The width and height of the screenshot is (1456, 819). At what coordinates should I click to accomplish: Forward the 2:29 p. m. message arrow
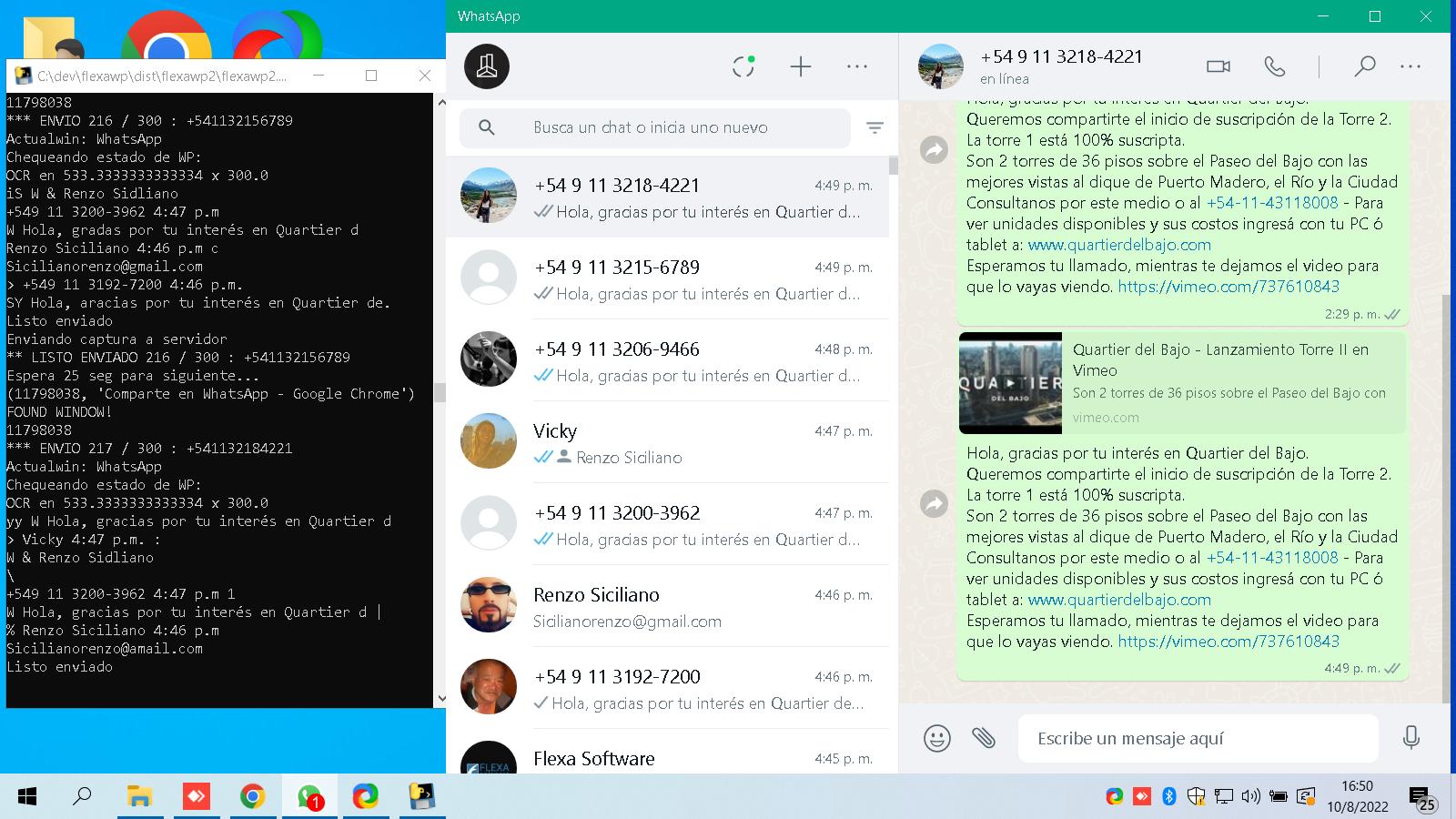click(935, 149)
